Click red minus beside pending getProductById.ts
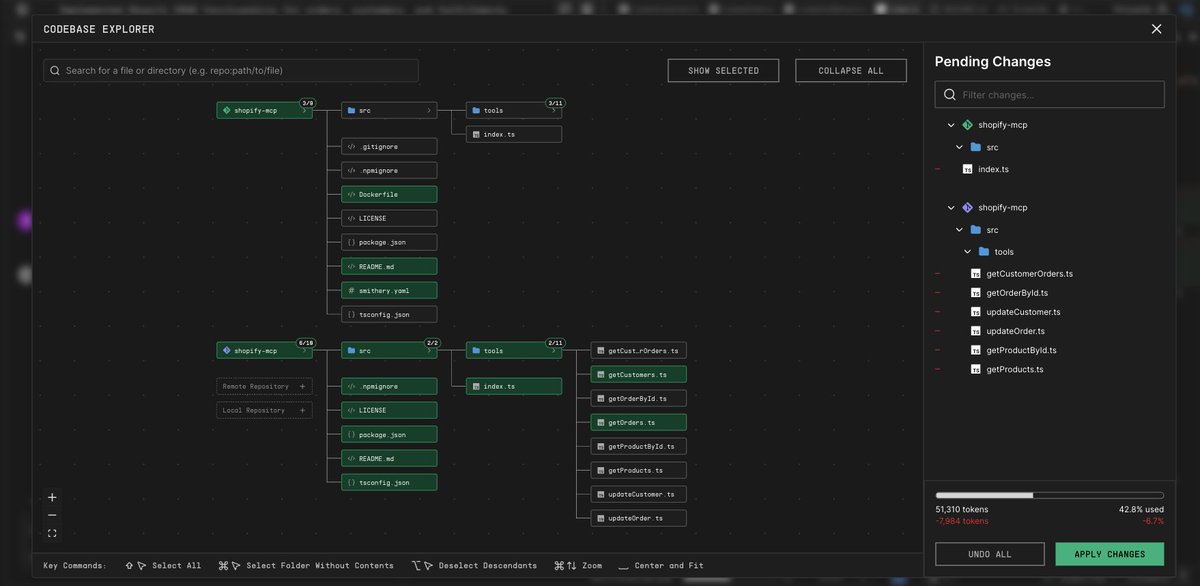The height and width of the screenshot is (586, 1200). click(x=938, y=350)
